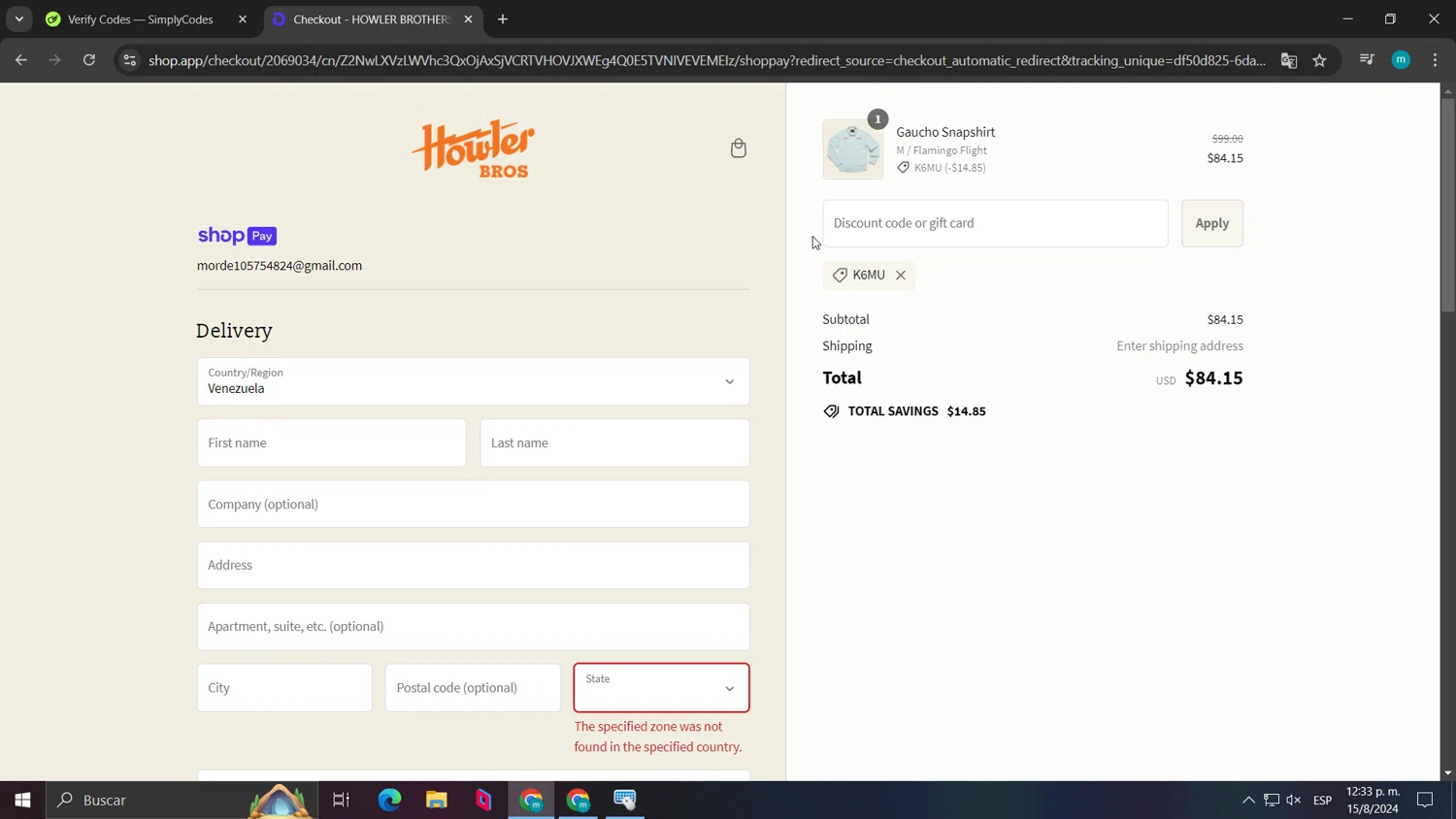The width and height of the screenshot is (1456, 819).
Task: Open a new browser tab
Action: pos(503,19)
